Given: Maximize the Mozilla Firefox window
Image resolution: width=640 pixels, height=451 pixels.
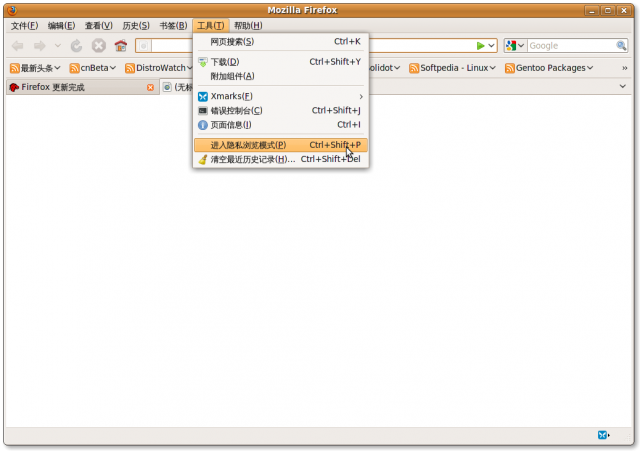Looking at the screenshot, I should pyautogui.click(x=608, y=11).
